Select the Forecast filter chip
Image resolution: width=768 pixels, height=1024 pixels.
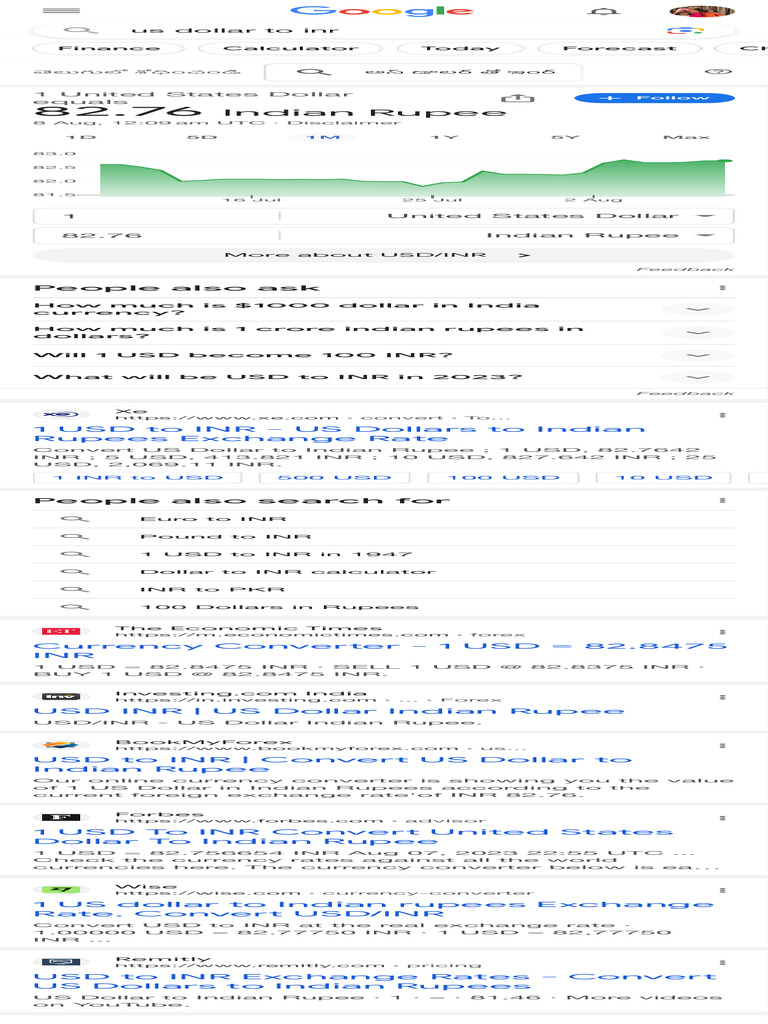pyautogui.click(x=619, y=48)
